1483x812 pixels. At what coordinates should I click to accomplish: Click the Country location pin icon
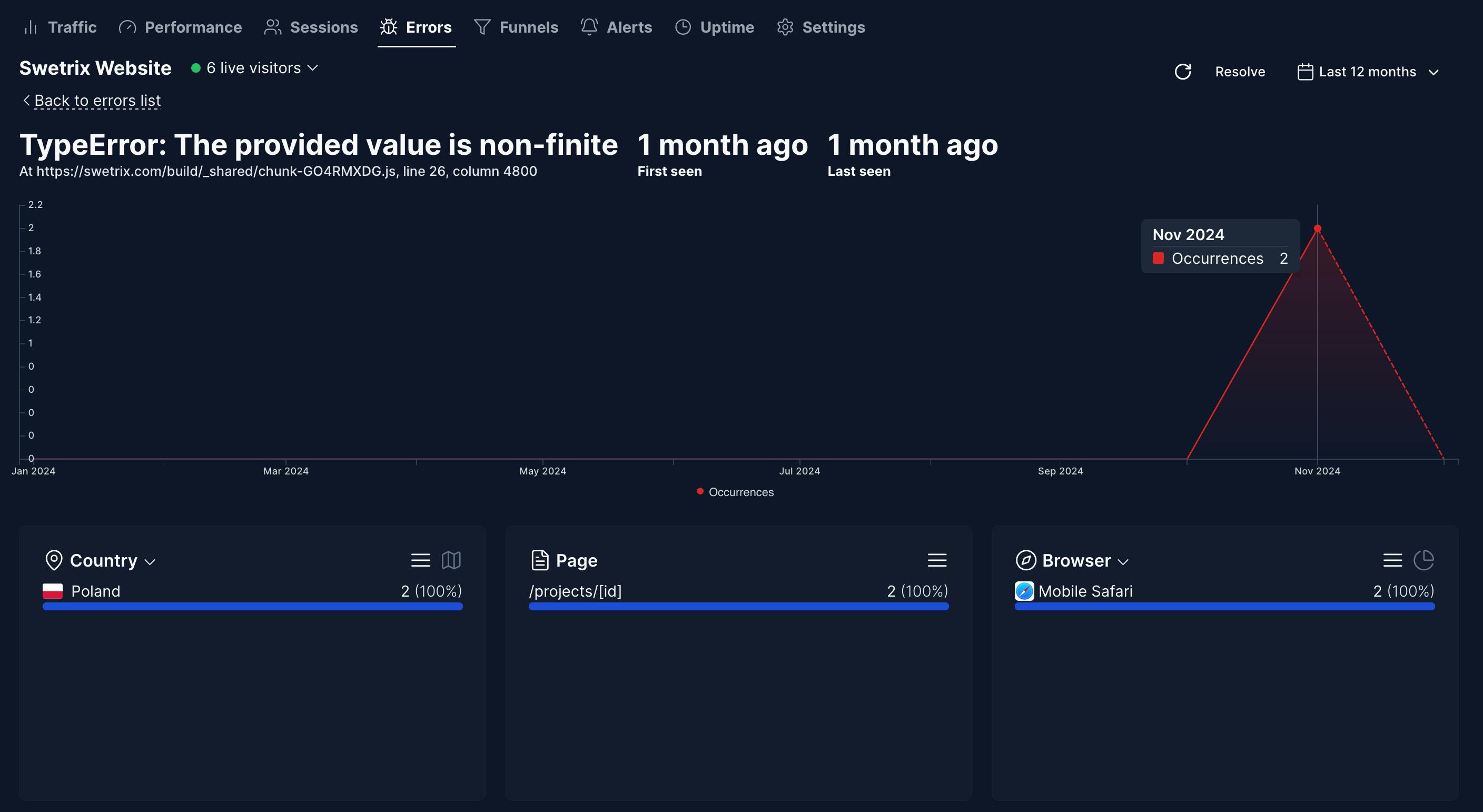coord(54,560)
